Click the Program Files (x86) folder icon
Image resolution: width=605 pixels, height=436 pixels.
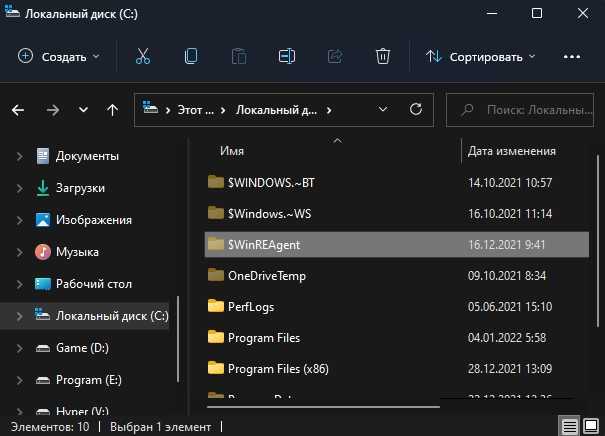click(216, 368)
